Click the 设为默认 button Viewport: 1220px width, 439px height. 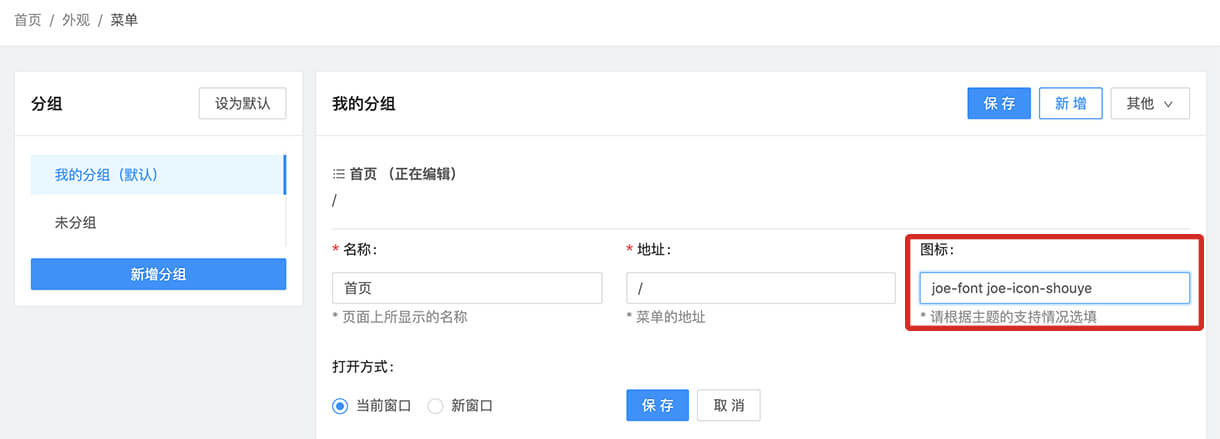(243, 103)
